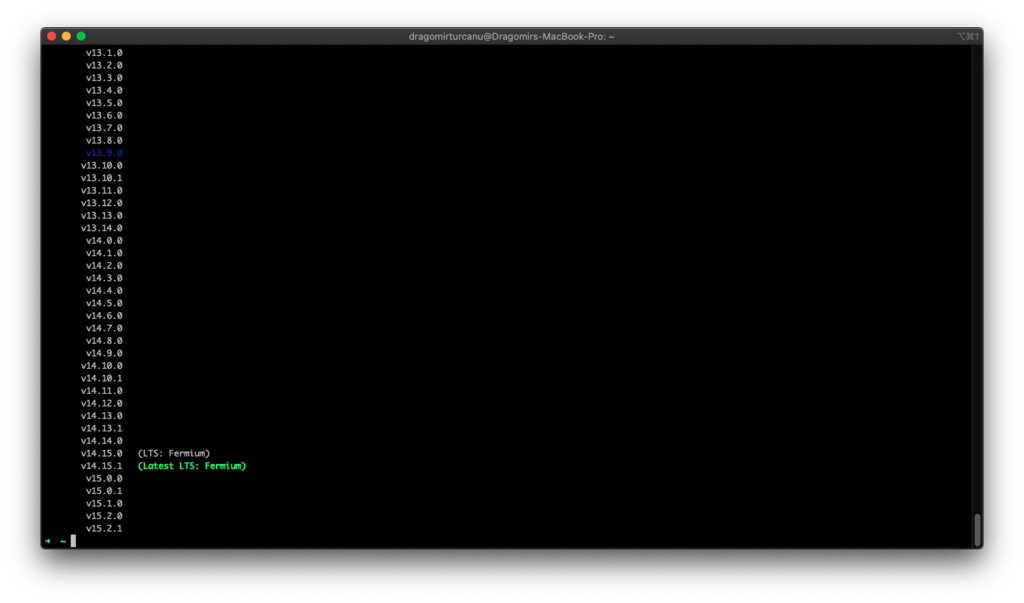Maximize terminal with the green button
The height and width of the screenshot is (603, 1024).
[81, 36]
